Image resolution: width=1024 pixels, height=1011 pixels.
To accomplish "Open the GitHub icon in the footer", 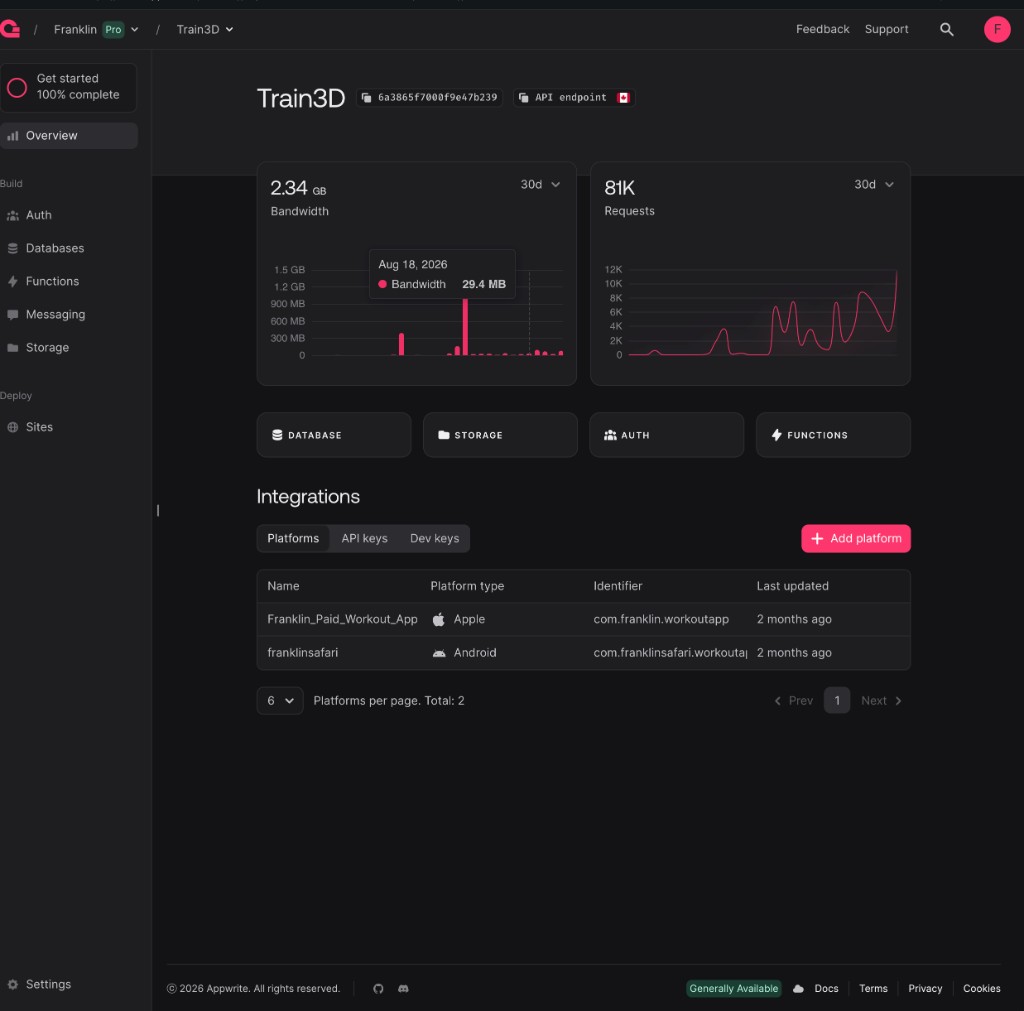I will click(378, 988).
